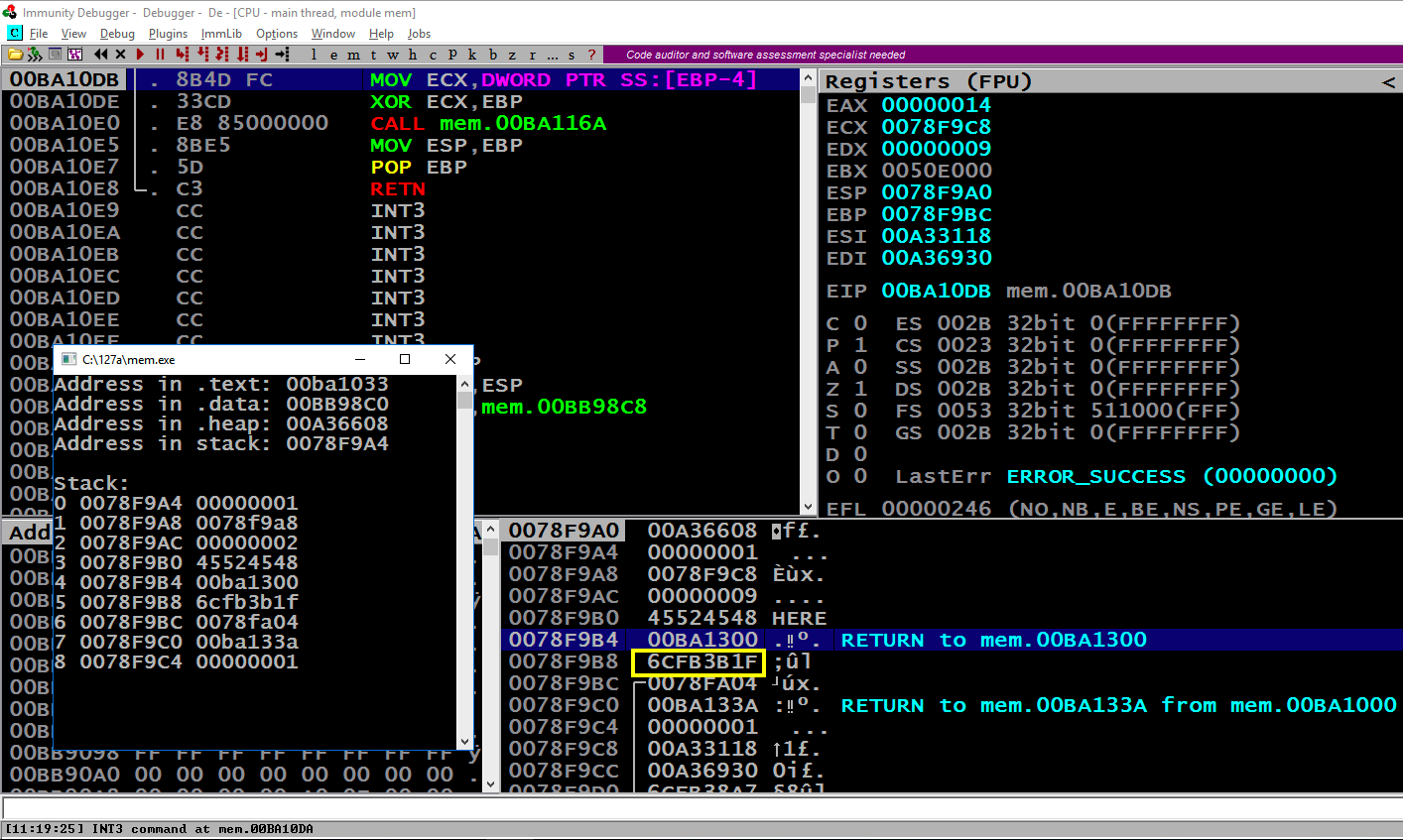Restart the program with the rewind icon
Image resolution: width=1403 pixels, height=840 pixels.
click(x=100, y=54)
